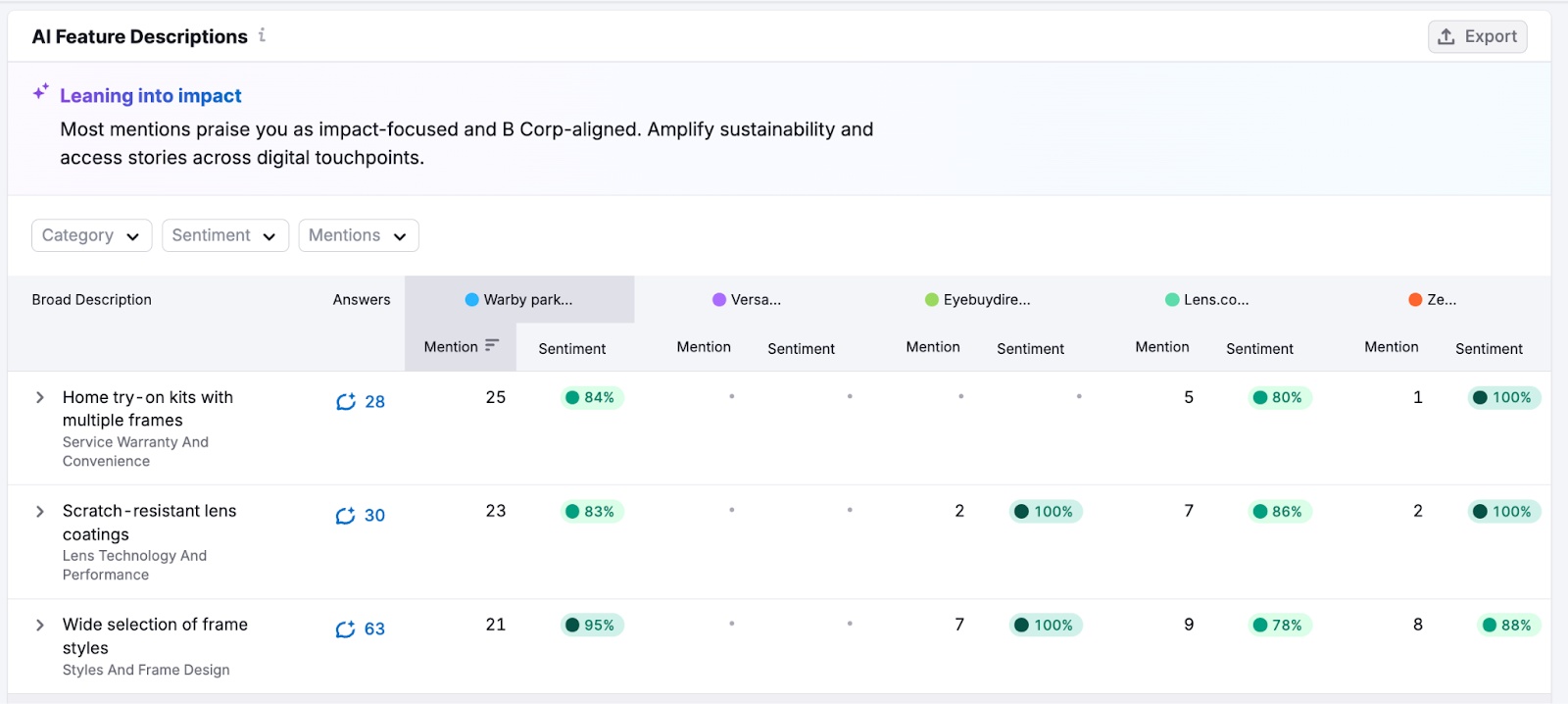1568x704 pixels.
Task: Click the info icon beside AI Feature Descriptions
Action: [262, 35]
